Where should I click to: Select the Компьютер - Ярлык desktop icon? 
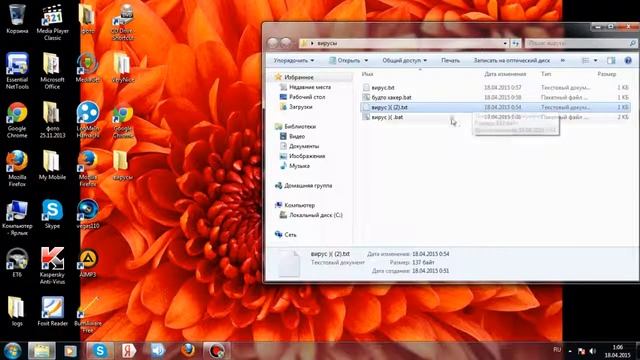pyautogui.click(x=17, y=218)
